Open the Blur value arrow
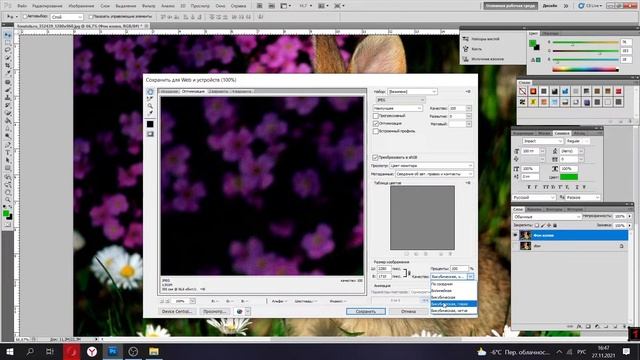 point(469,116)
